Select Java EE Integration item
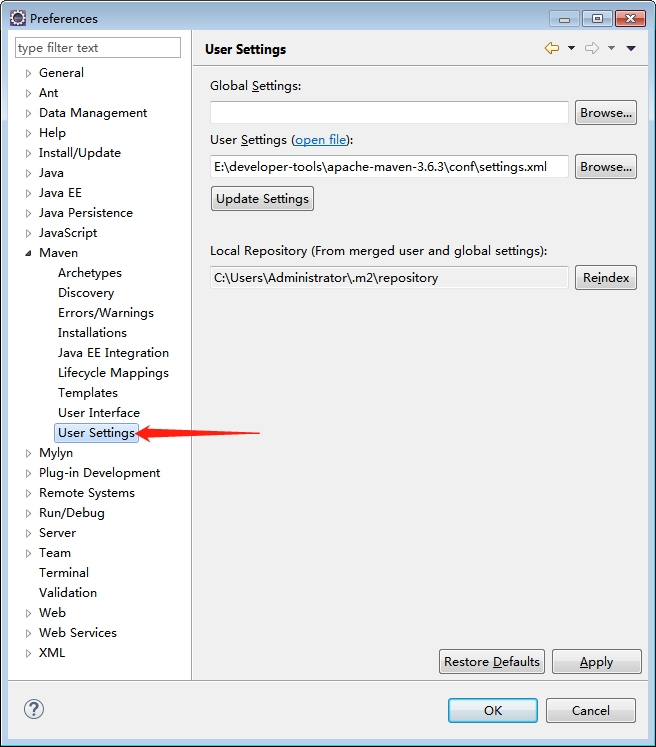 tap(113, 353)
